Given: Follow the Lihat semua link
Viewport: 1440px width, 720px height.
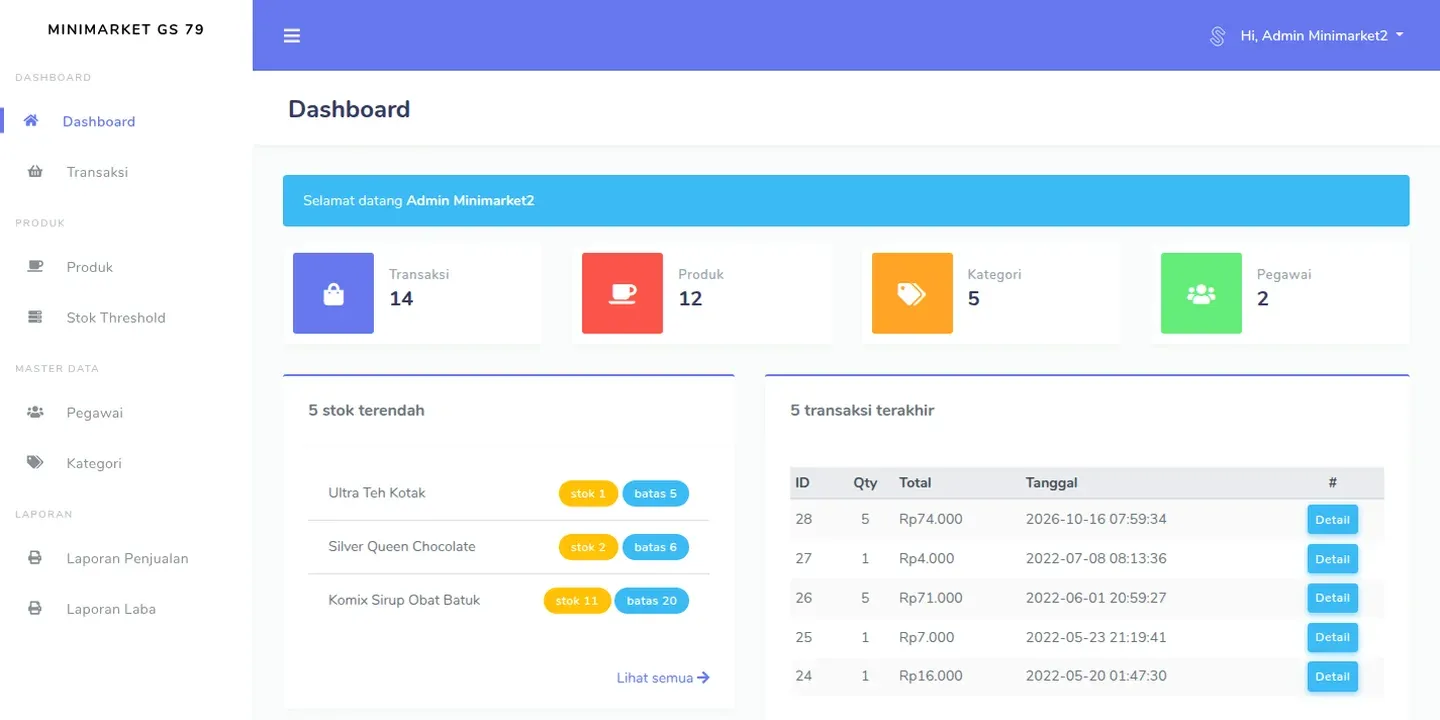Looking at the screenshot, I should [x=663, y=678].
